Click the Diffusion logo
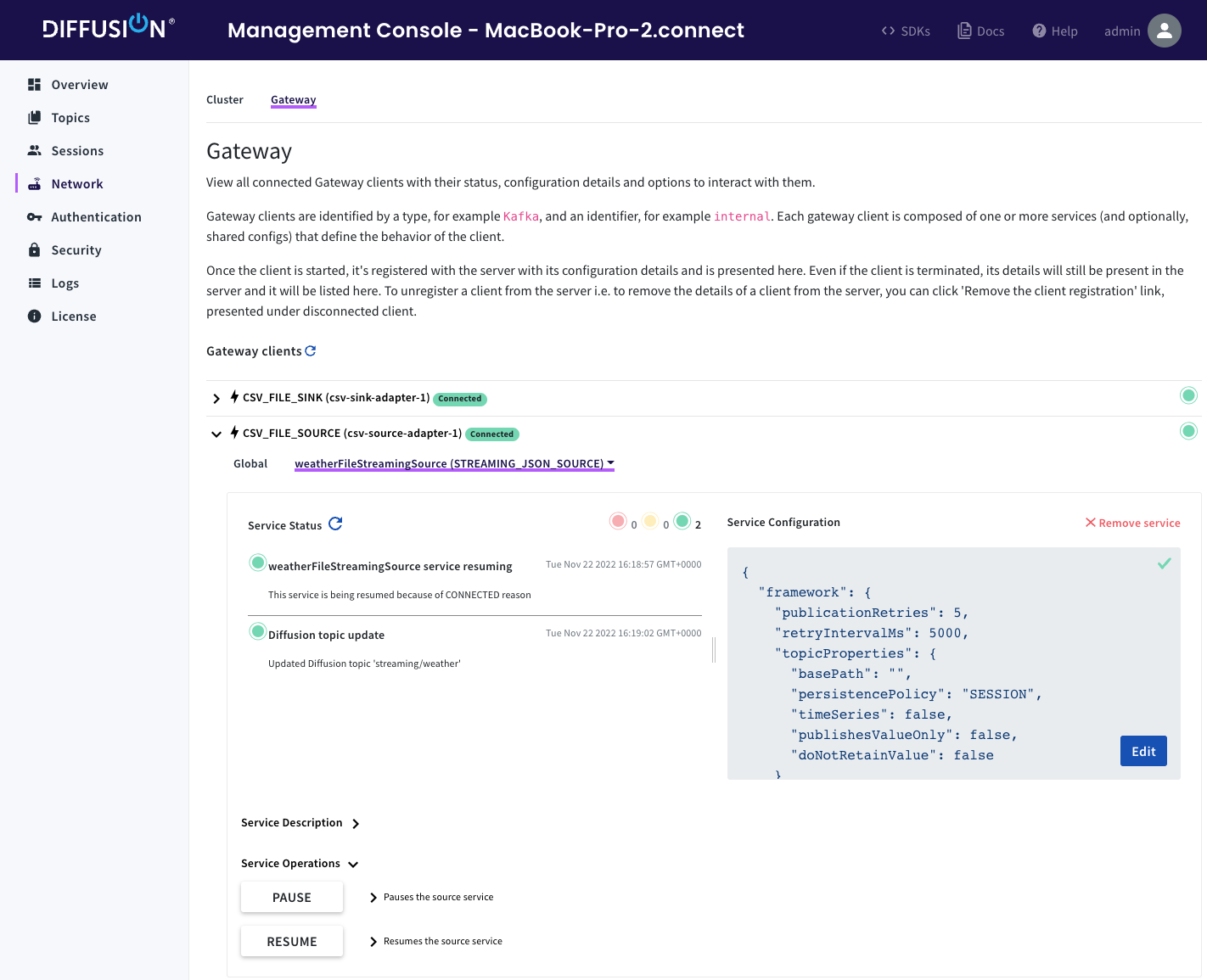 tap(108, 28)
